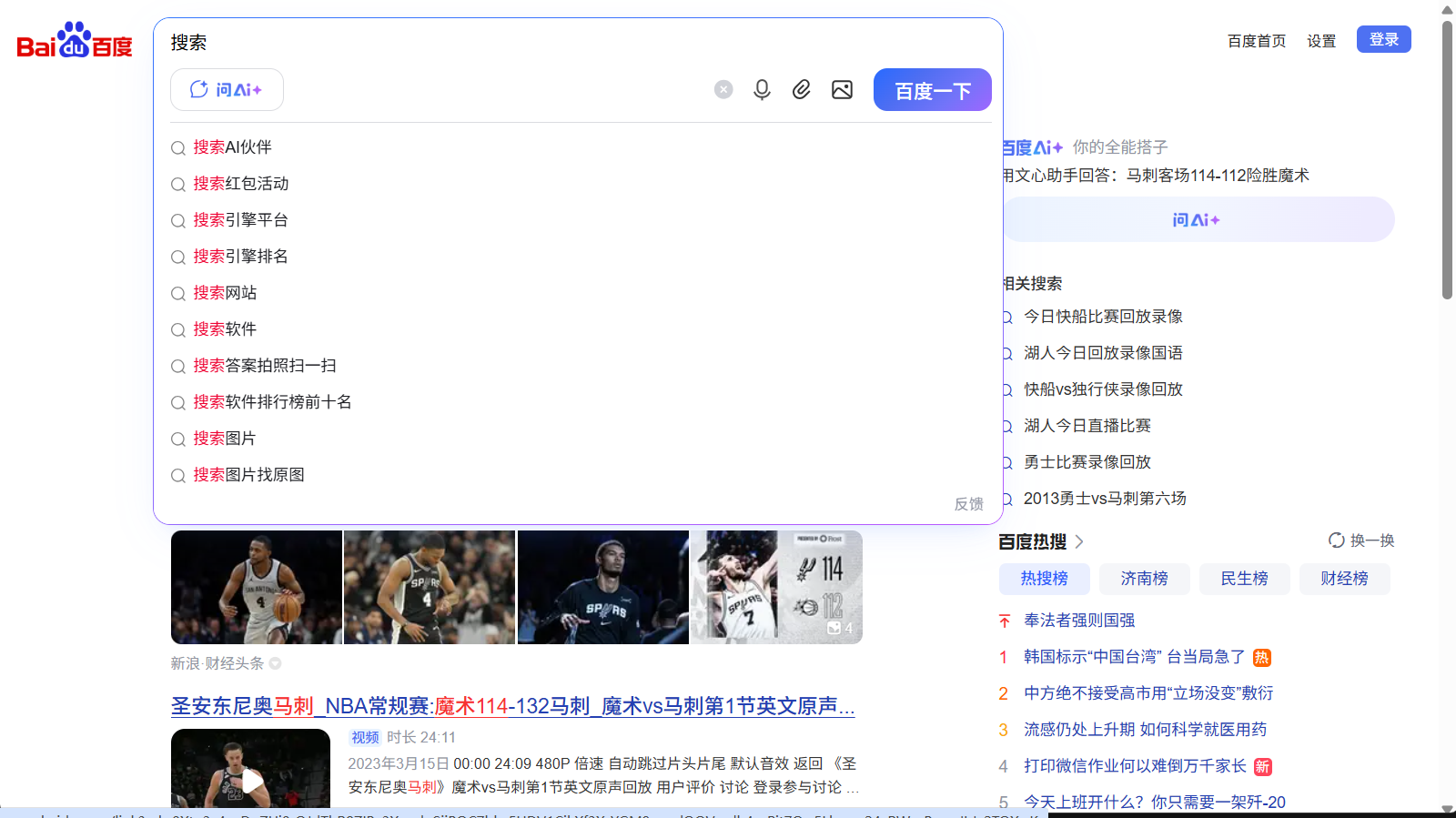Open related search 湖人今日回放录像国语
Image resolution: width=1456 pixels, height=818 pixels.
(x=1103, y=353)
